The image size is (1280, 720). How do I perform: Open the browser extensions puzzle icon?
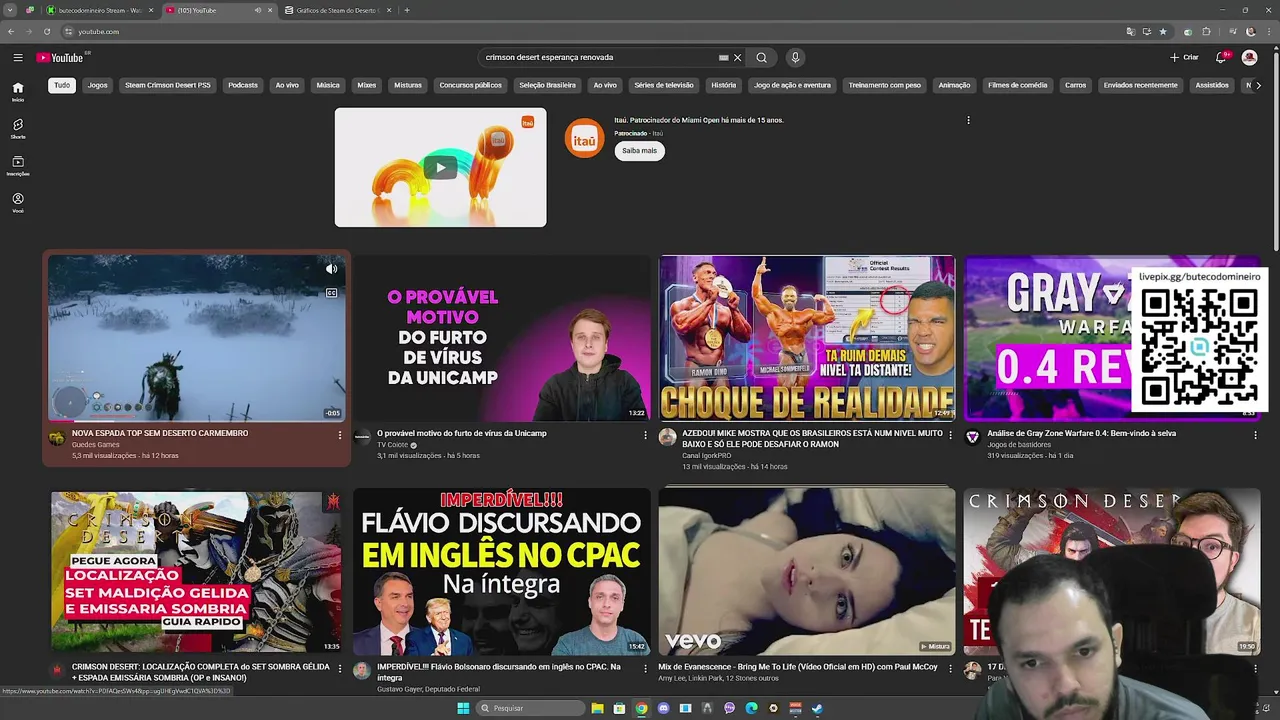coord(1206,31)
